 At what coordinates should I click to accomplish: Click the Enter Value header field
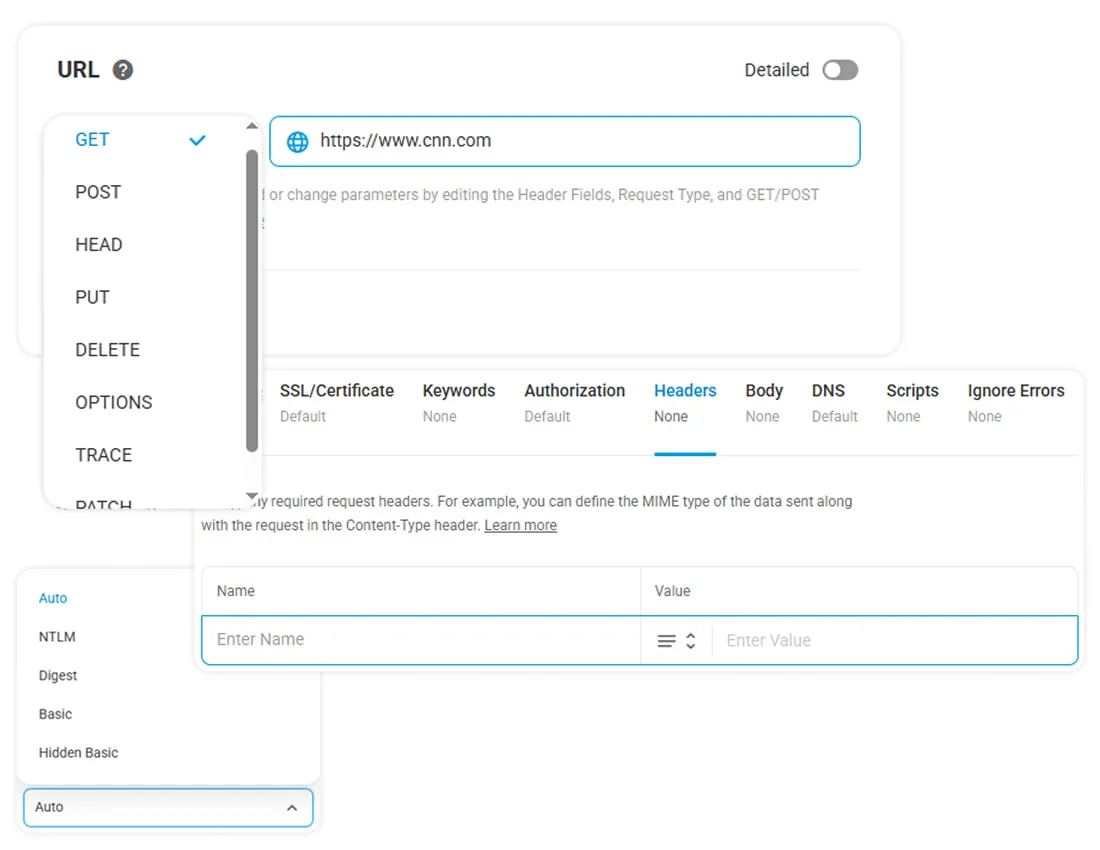click(890, 640)
